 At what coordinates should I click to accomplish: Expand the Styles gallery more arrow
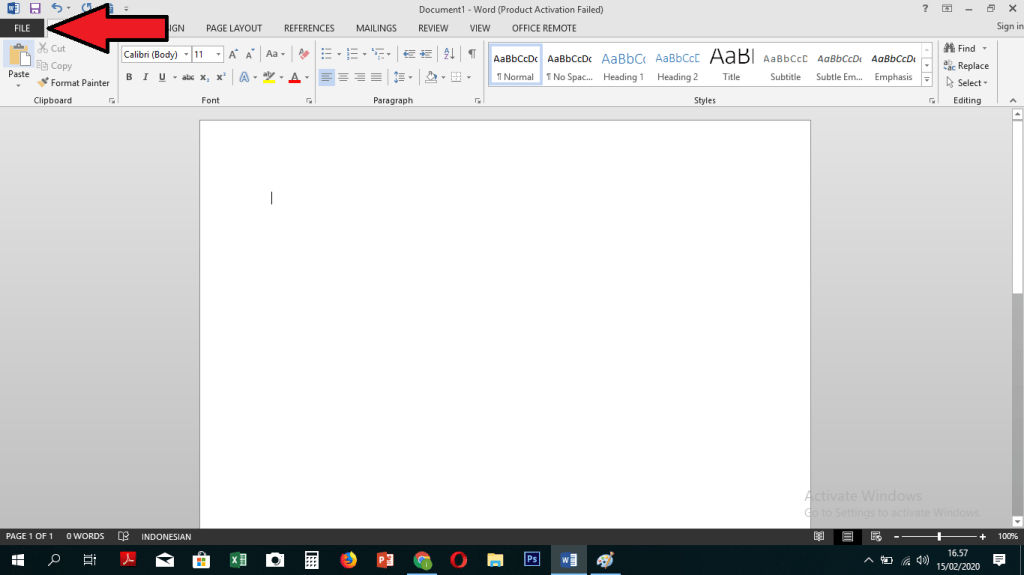pos(927,80)
